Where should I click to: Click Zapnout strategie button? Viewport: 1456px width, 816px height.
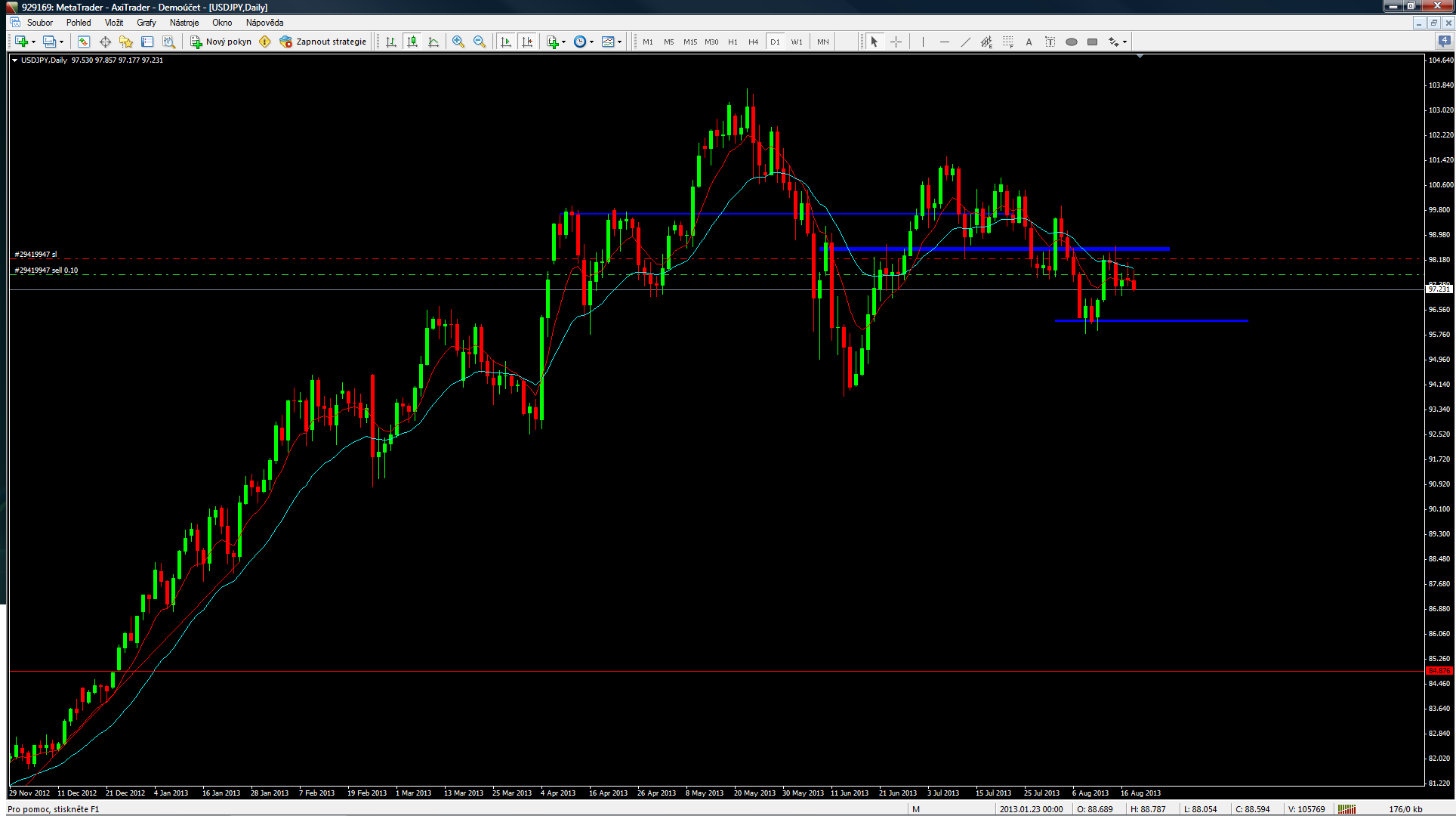[323, 42]
